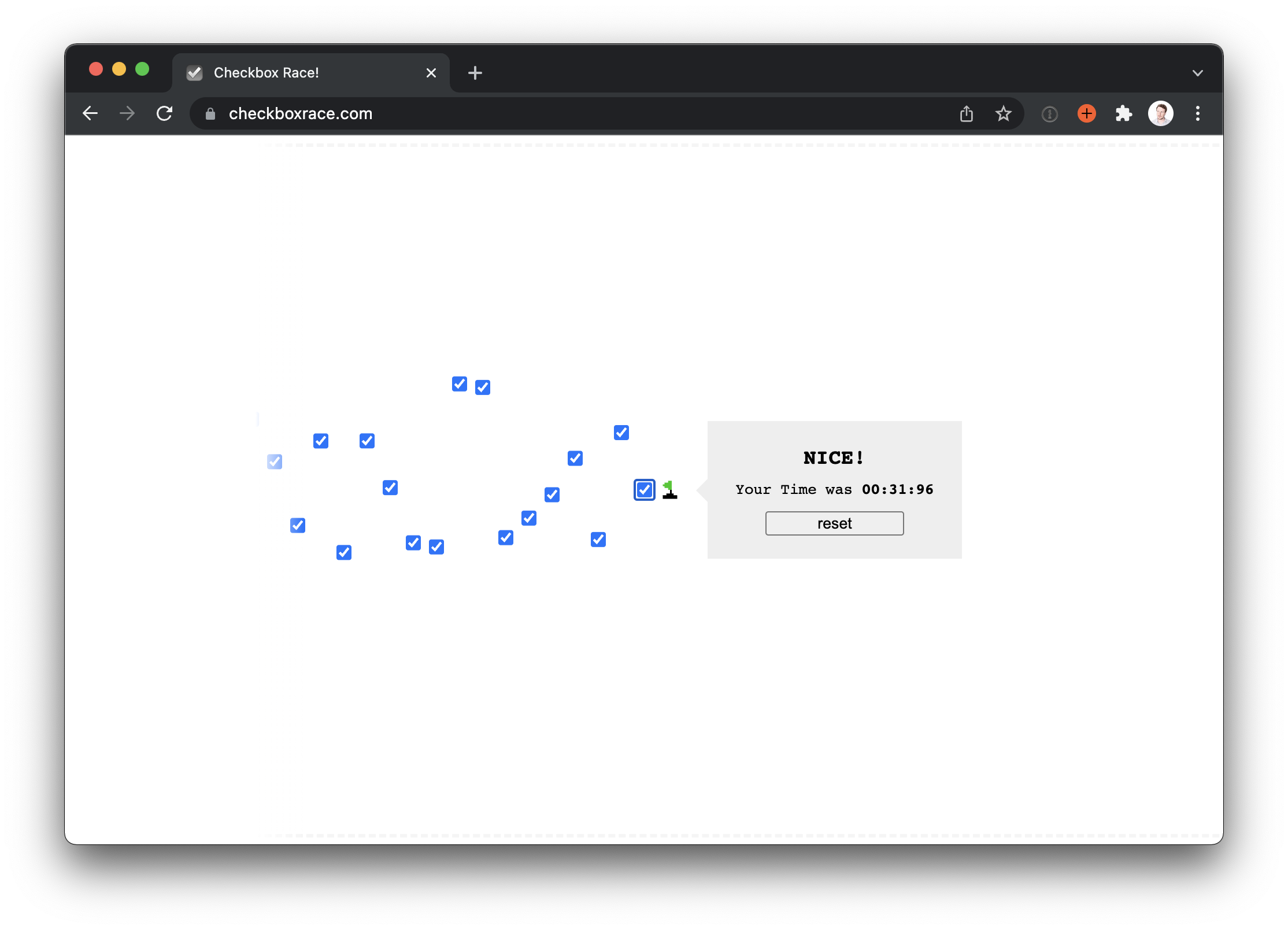Bookmark this page with the star

[x=1004, y=113]
